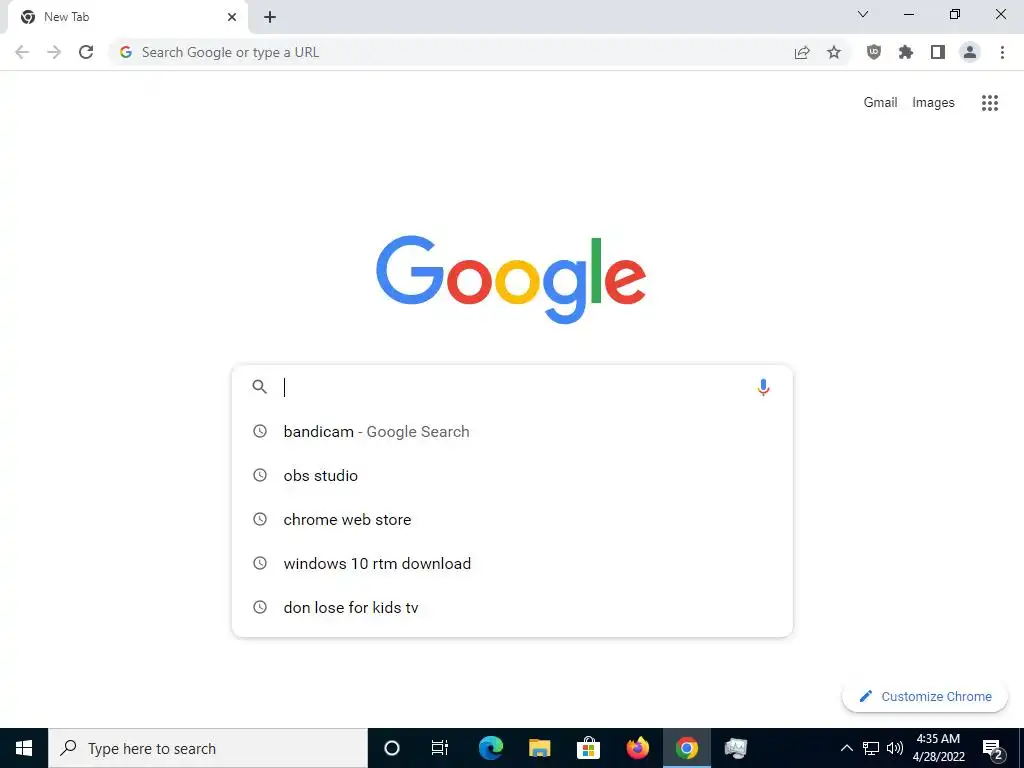Select the 'obs studio' search suggestion
Screen dimensions: 1024x768
click(512, 475)
